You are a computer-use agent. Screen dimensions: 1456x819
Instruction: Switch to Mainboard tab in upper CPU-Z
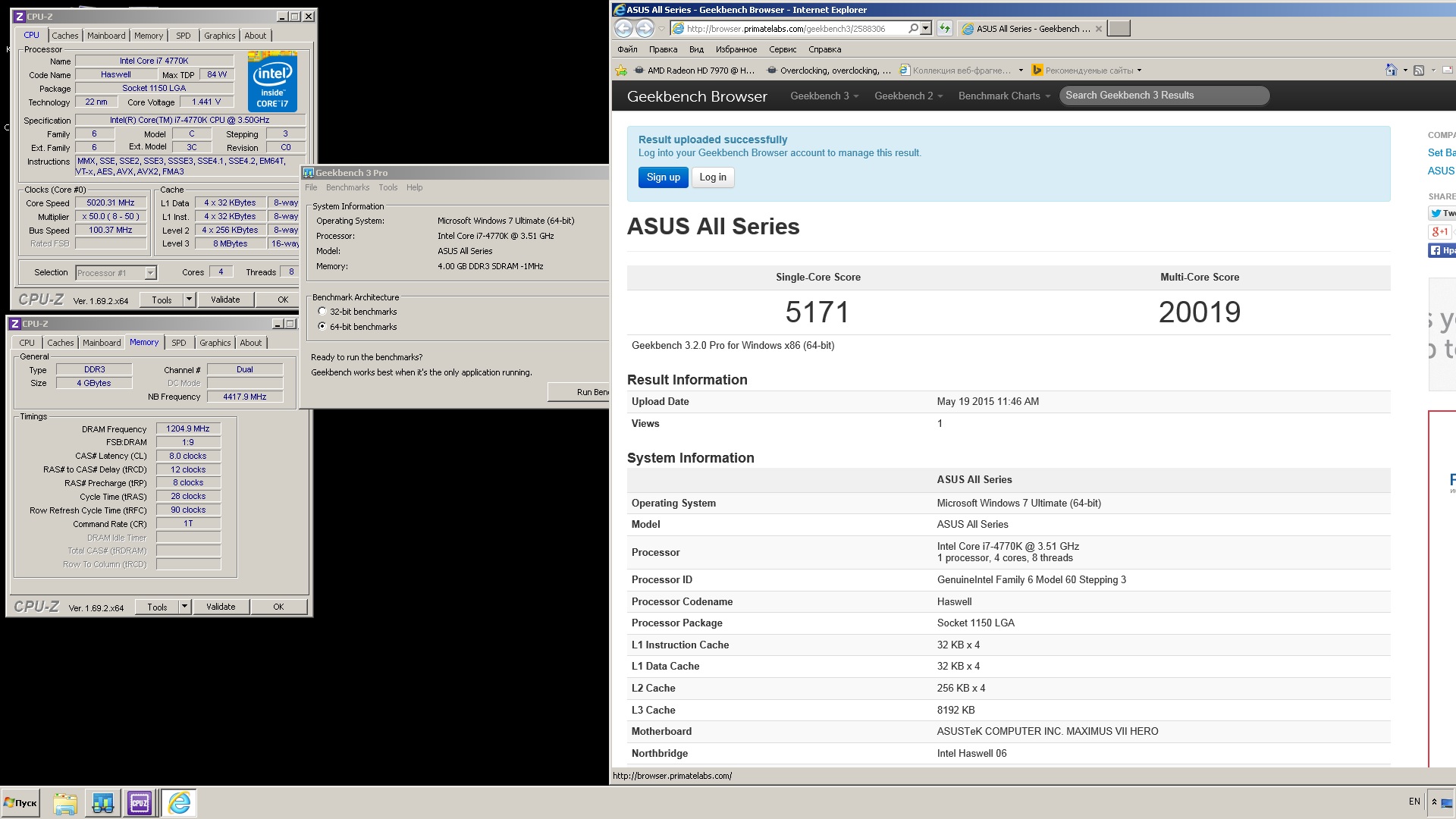(106, 36)
